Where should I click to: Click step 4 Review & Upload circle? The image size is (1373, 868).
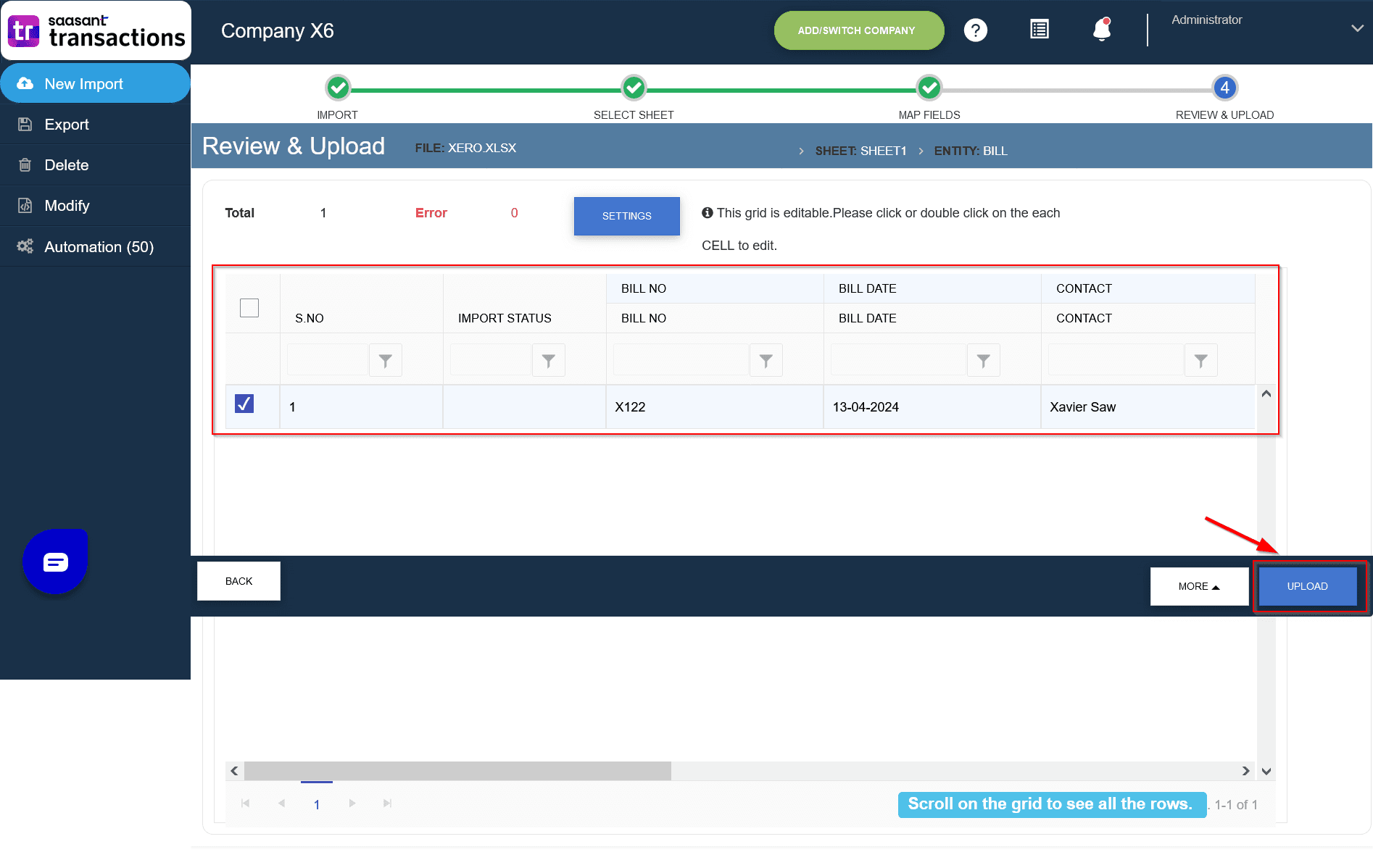pos(1225,88)
